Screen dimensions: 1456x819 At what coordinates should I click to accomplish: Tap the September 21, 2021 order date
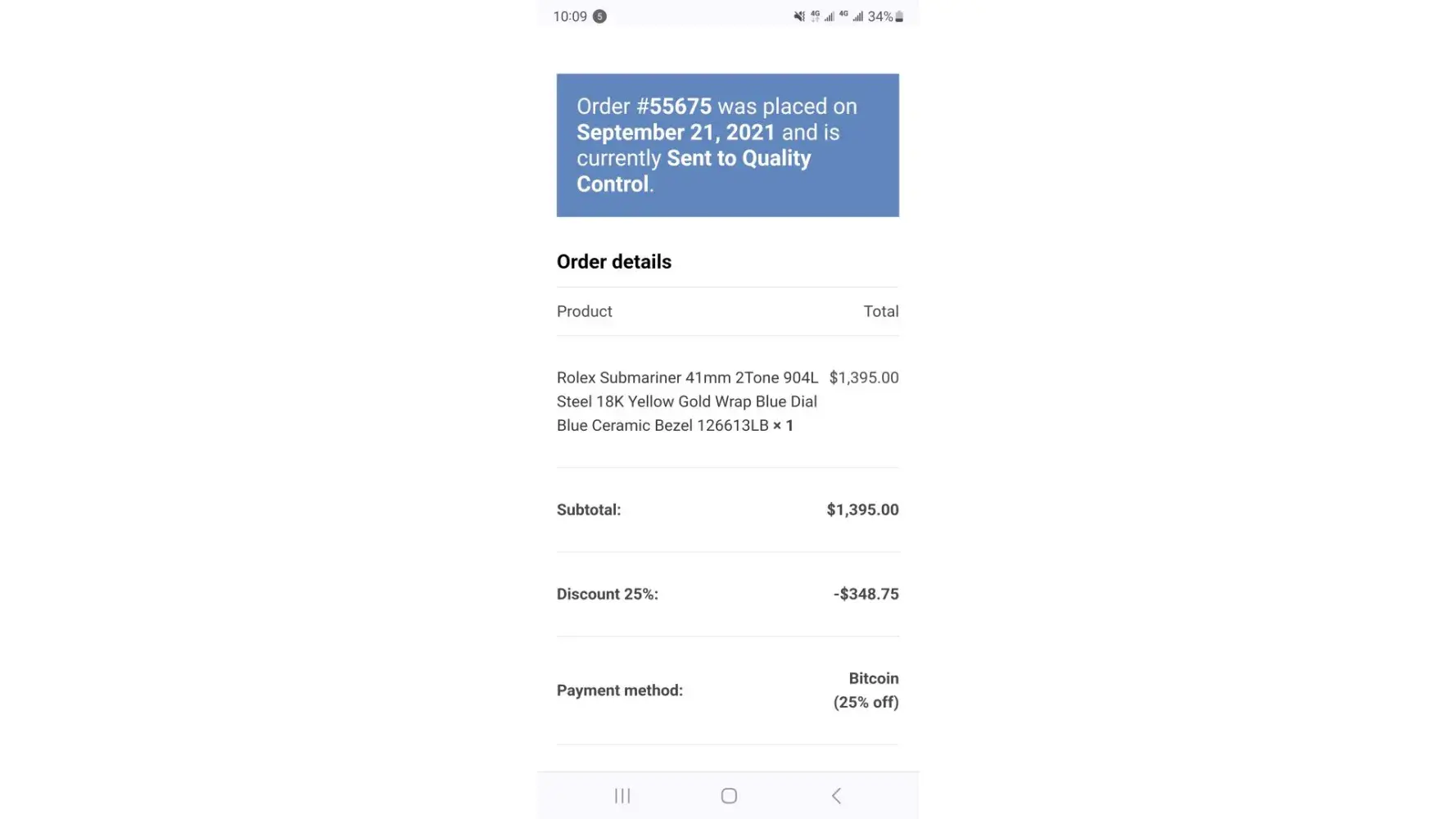point(676,133)
